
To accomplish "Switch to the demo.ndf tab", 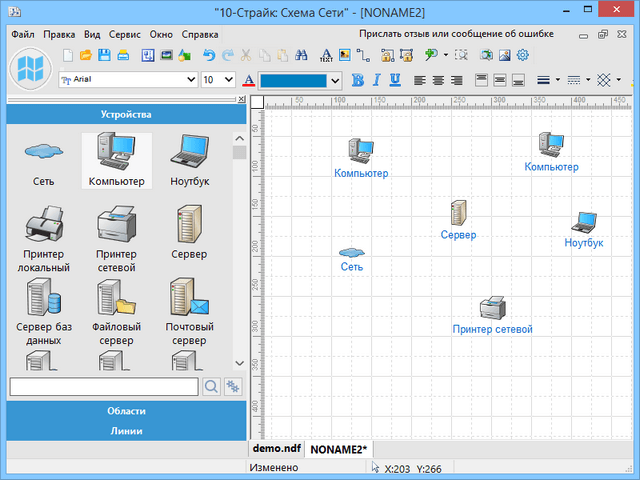I will click(x=276, y=449).
